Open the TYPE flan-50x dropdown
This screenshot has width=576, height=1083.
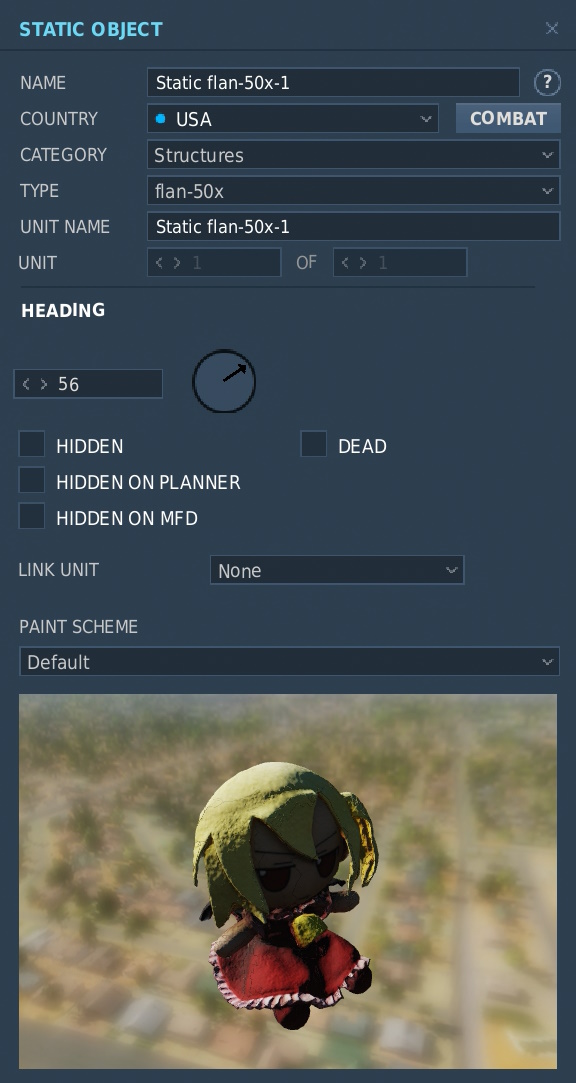click(x=354, y=191)
